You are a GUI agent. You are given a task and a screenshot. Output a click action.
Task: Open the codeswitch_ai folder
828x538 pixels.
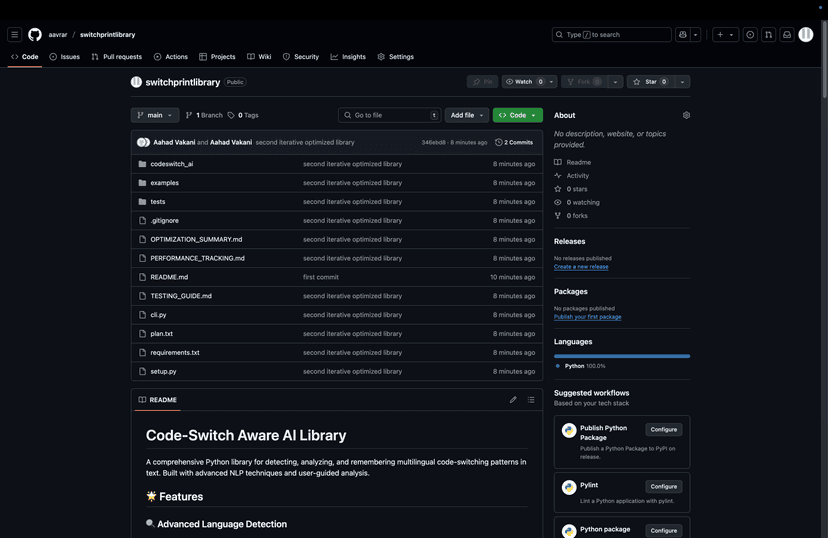tap(172, 164)
